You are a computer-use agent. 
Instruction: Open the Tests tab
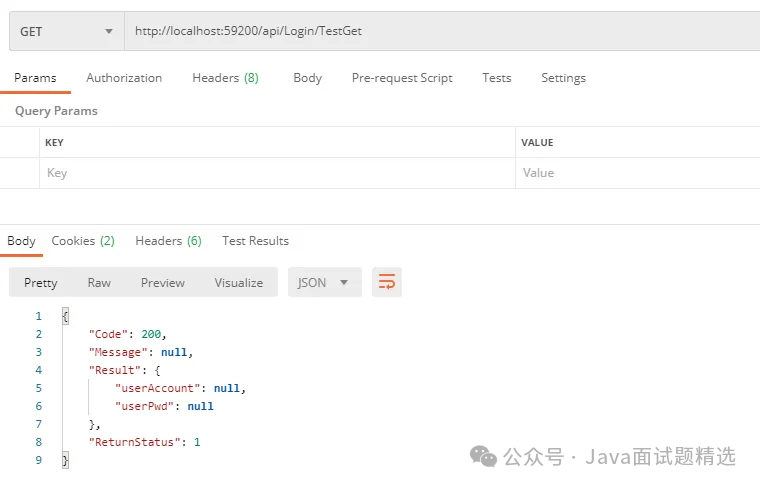(x=496, y=78)
